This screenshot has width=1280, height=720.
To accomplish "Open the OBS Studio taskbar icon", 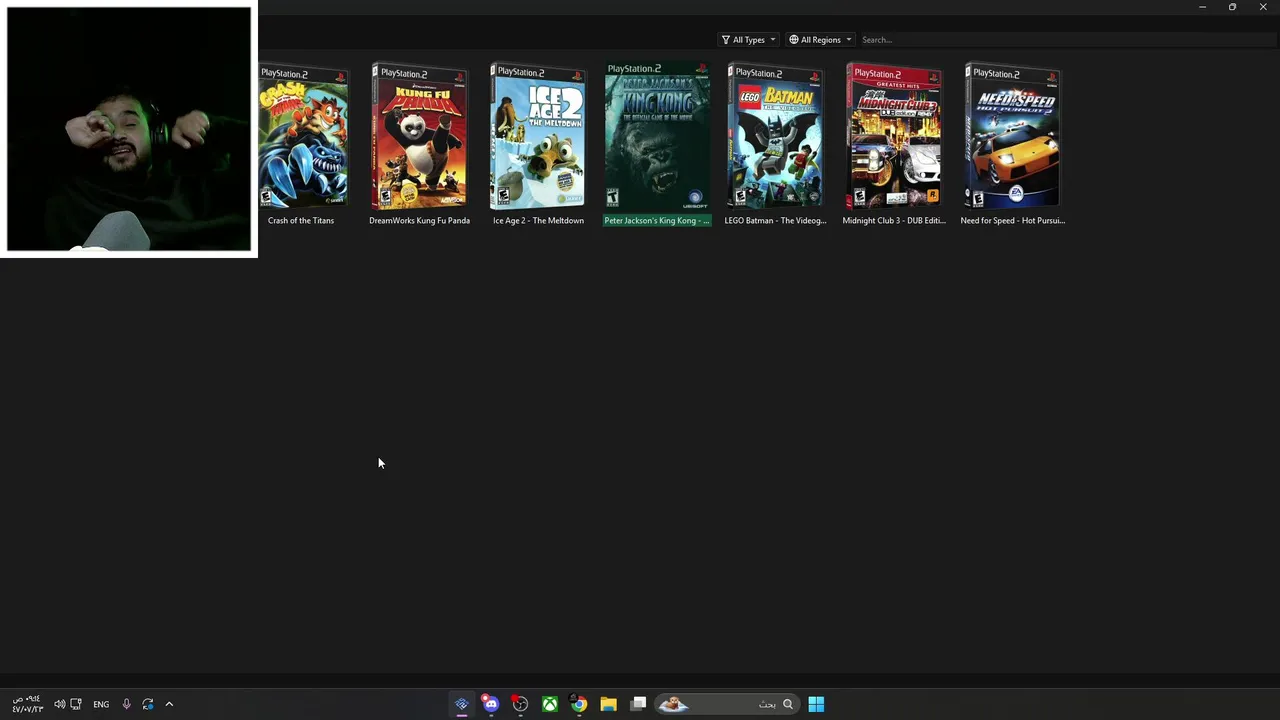I will 520,704.
